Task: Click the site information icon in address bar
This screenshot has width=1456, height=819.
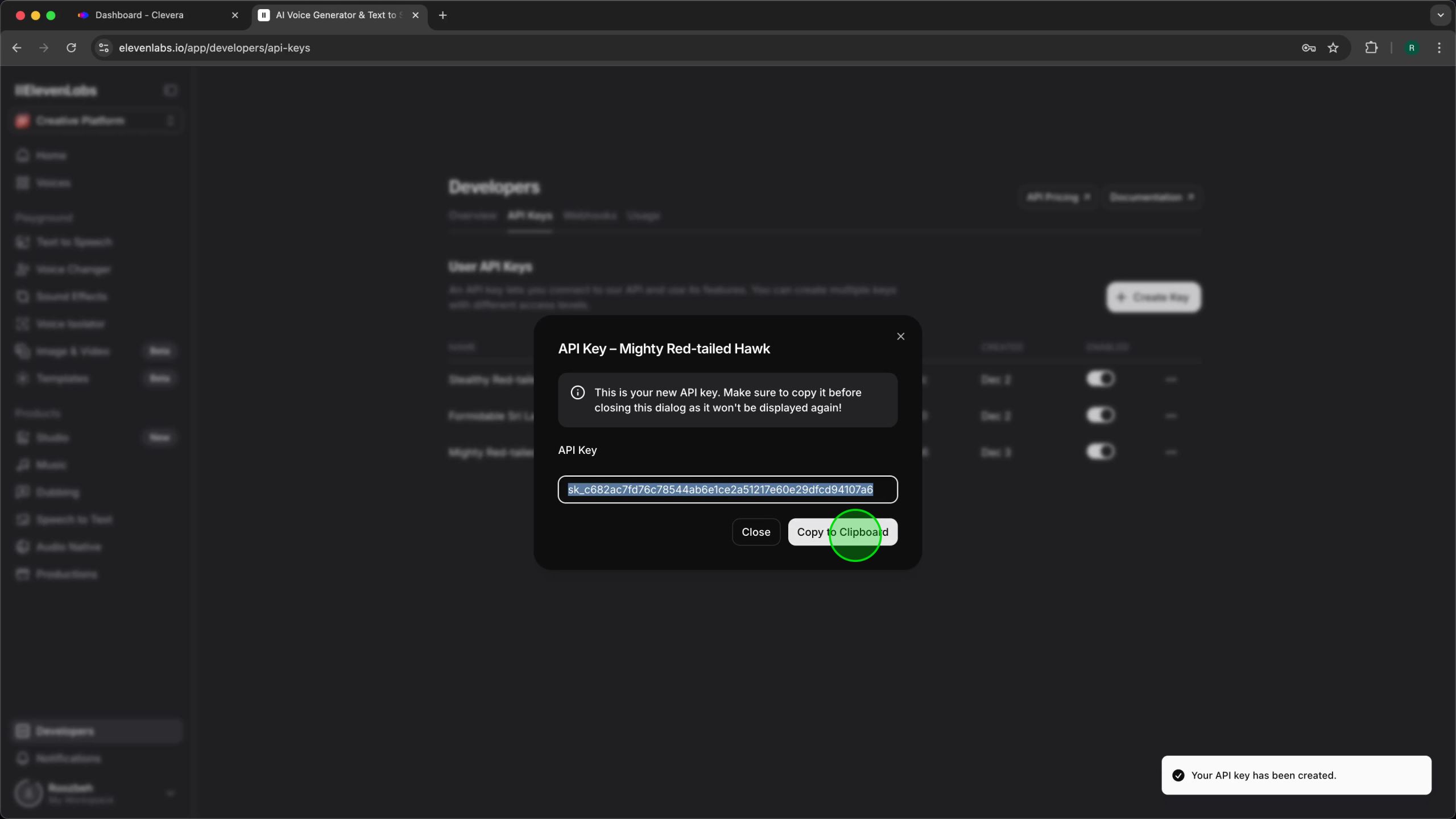Action: click(x=104, y=48)
